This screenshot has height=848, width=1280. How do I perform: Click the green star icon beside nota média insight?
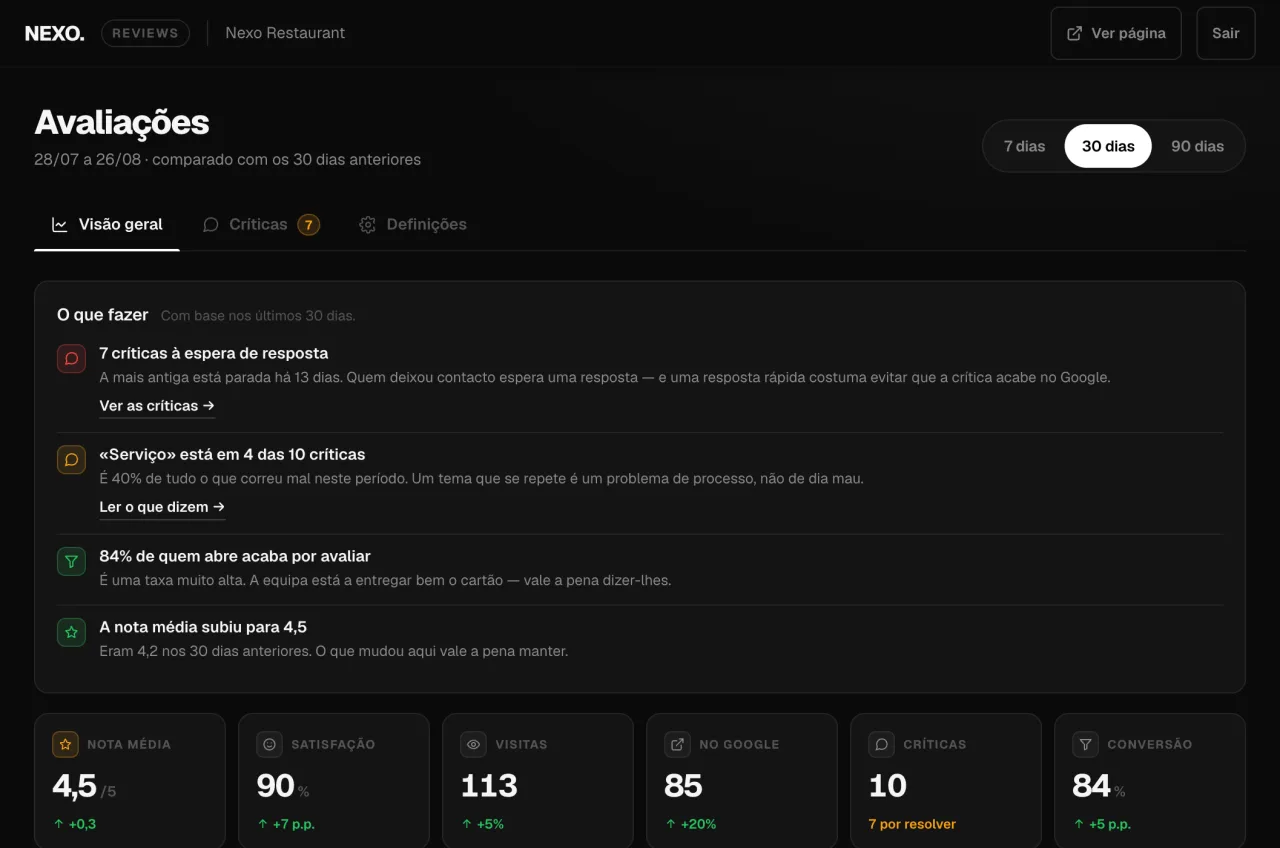(x=71, y=632)
